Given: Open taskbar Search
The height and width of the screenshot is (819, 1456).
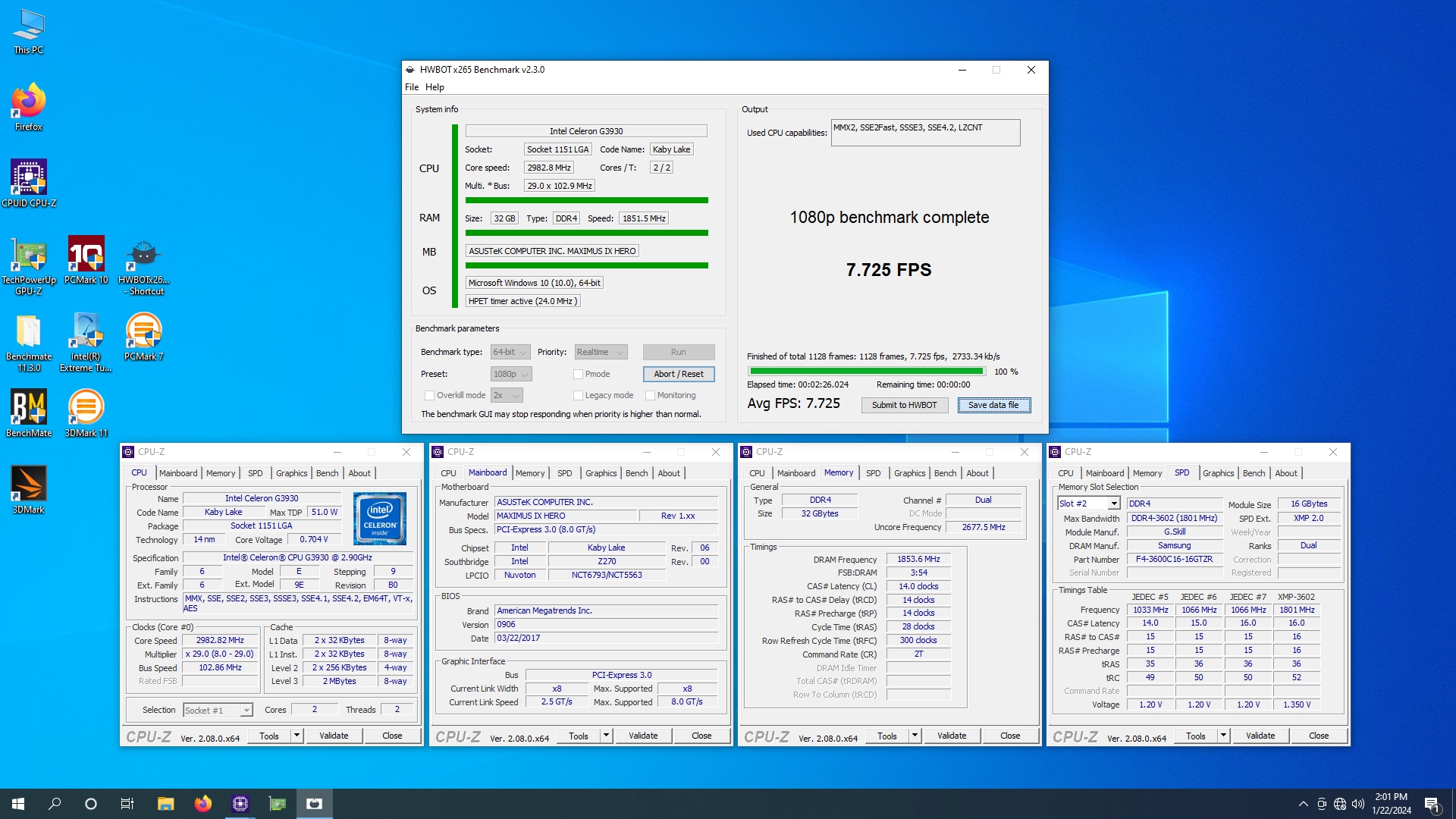Looking at the screenshot, I should (x=55, y=804).
